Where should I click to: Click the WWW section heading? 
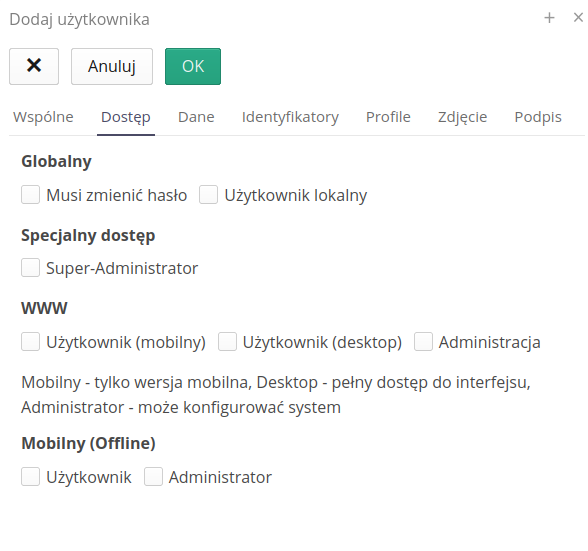pos(44,308)
